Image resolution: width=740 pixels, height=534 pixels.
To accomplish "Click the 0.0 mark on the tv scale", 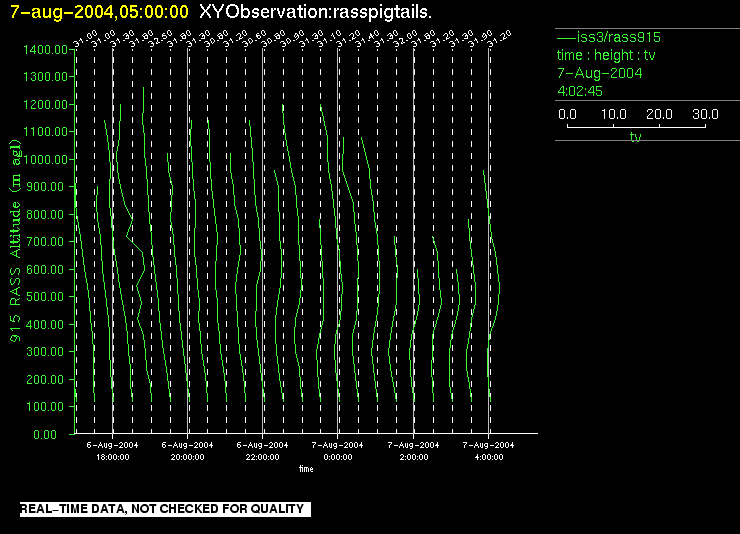I will pyautogui.click(x=568, y=115).
